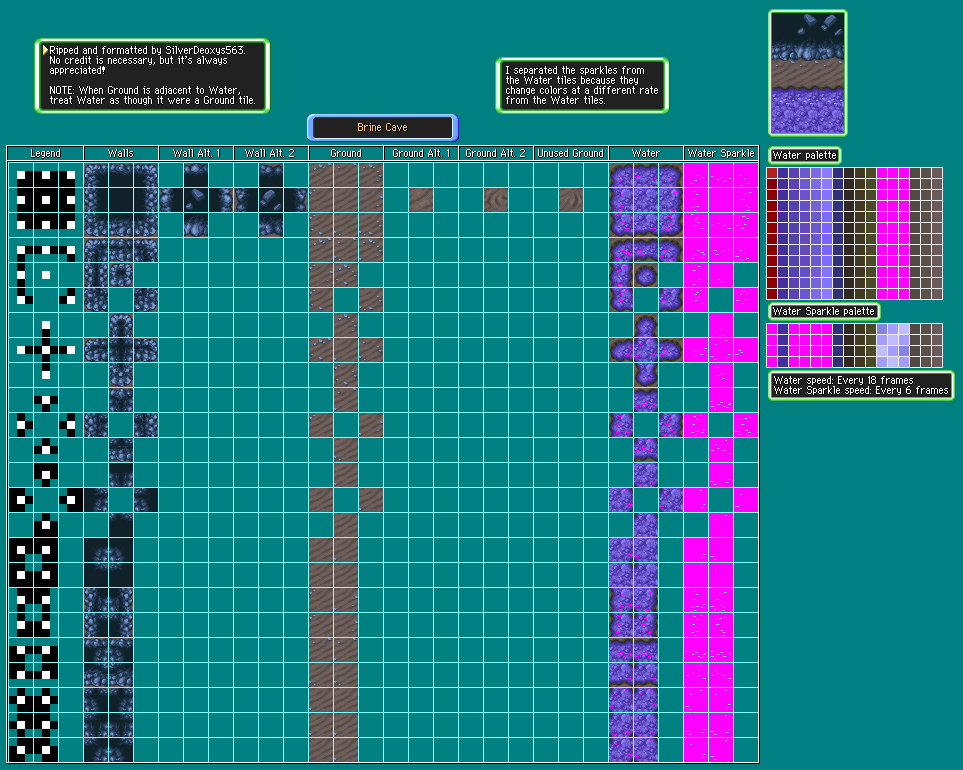Viewport: 963px width, 770px height.
Task: Click the 'Ripped and formatted by SilverDeoxys563.' line
Action: pos(147,50)
